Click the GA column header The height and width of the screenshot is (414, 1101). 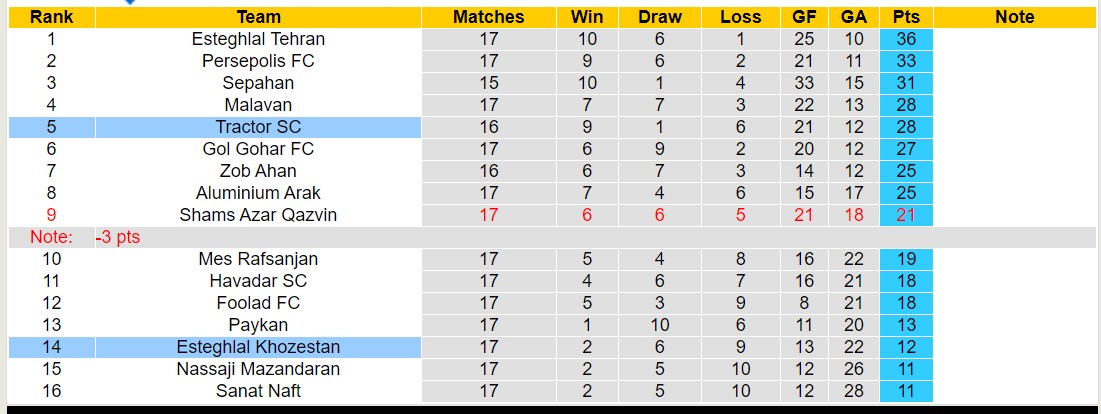click(x=854, y=17)
